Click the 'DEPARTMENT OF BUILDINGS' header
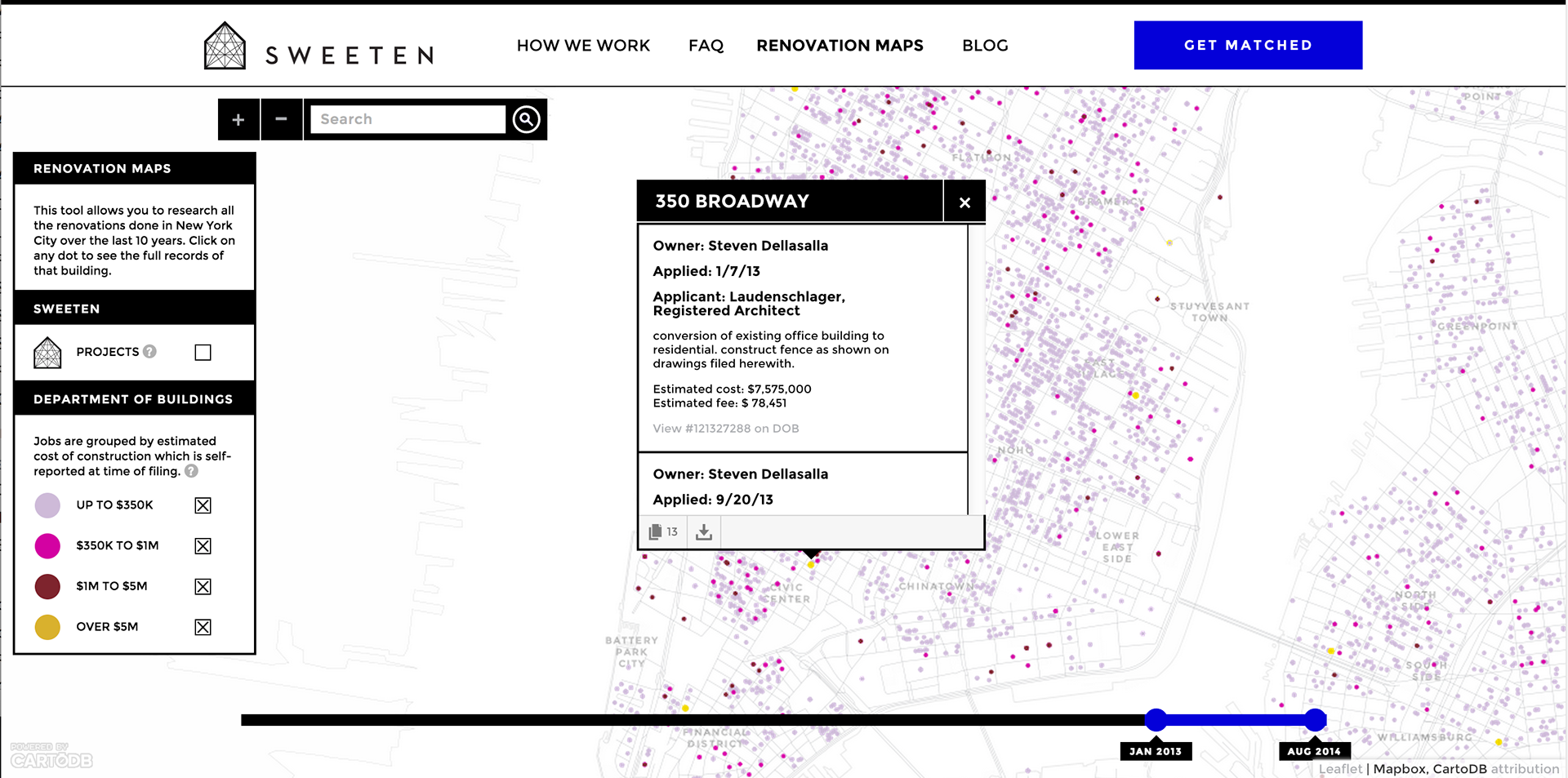The height and width of the screenshot is (778, 1568). 133,399
